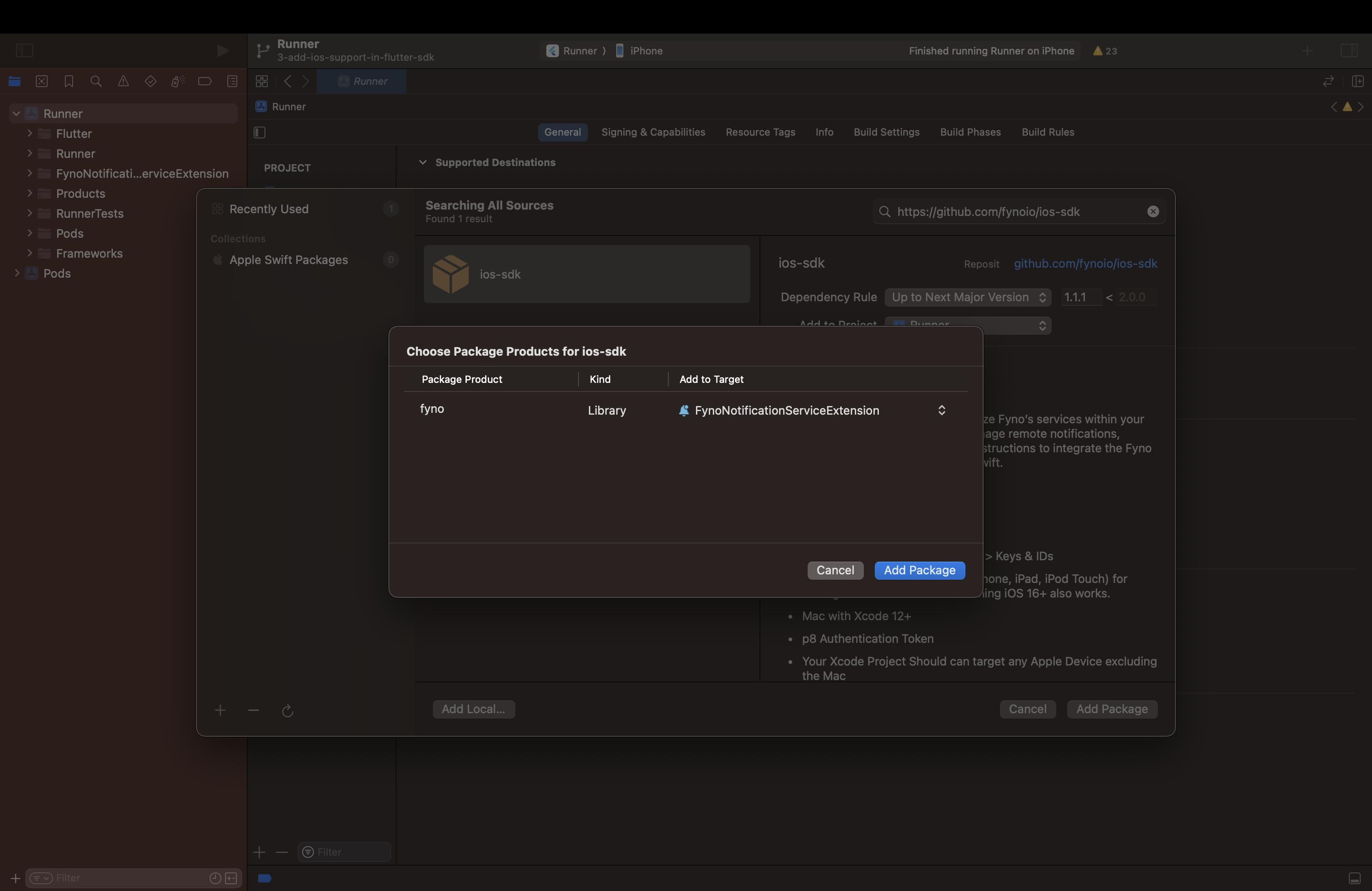Expand the Flutter folder in navigator
This screenshot has width=1372, height=891.
click(x=29, y=134)
